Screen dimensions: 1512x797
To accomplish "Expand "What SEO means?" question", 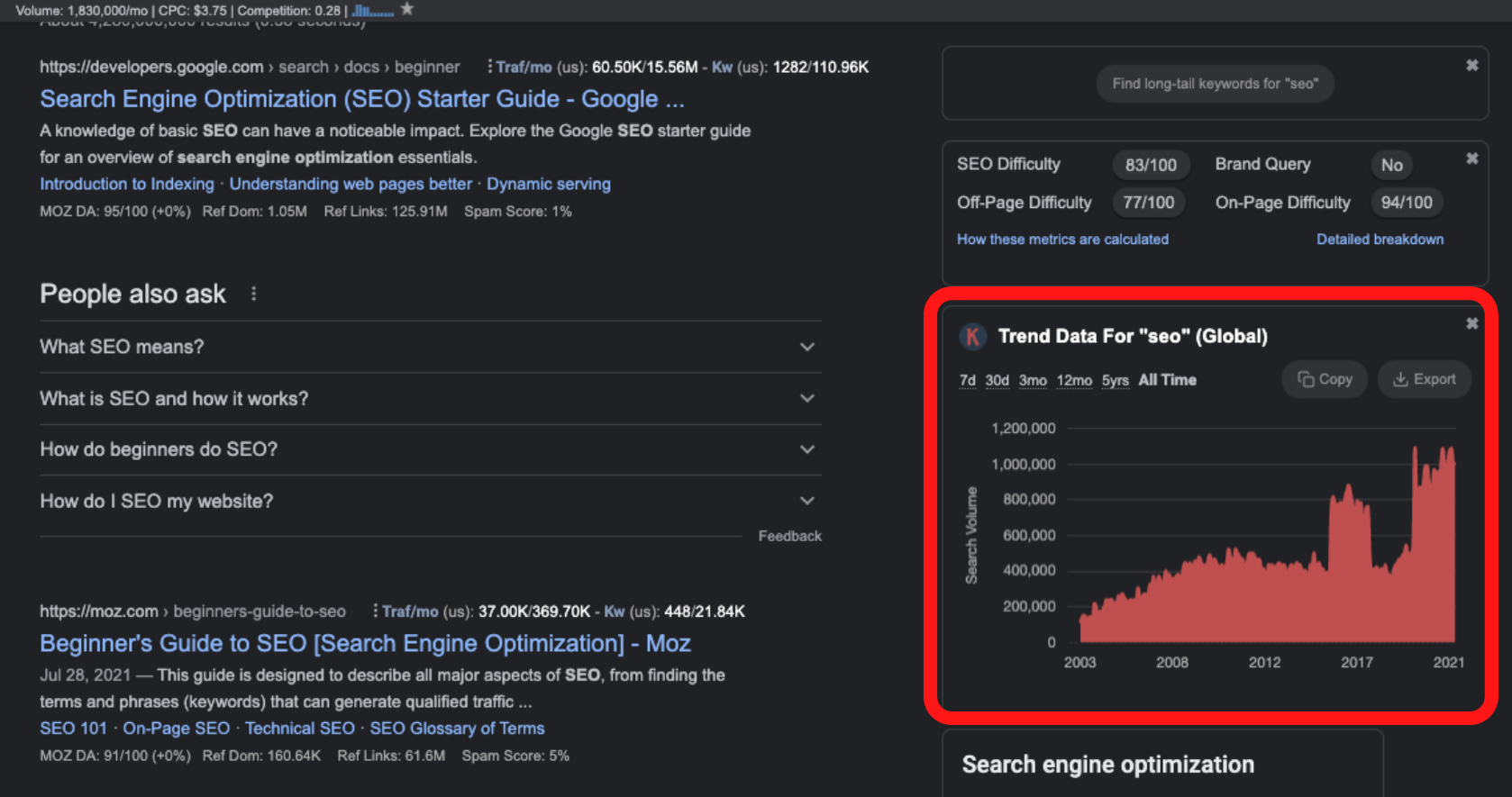I will click(x=431, y=347).
